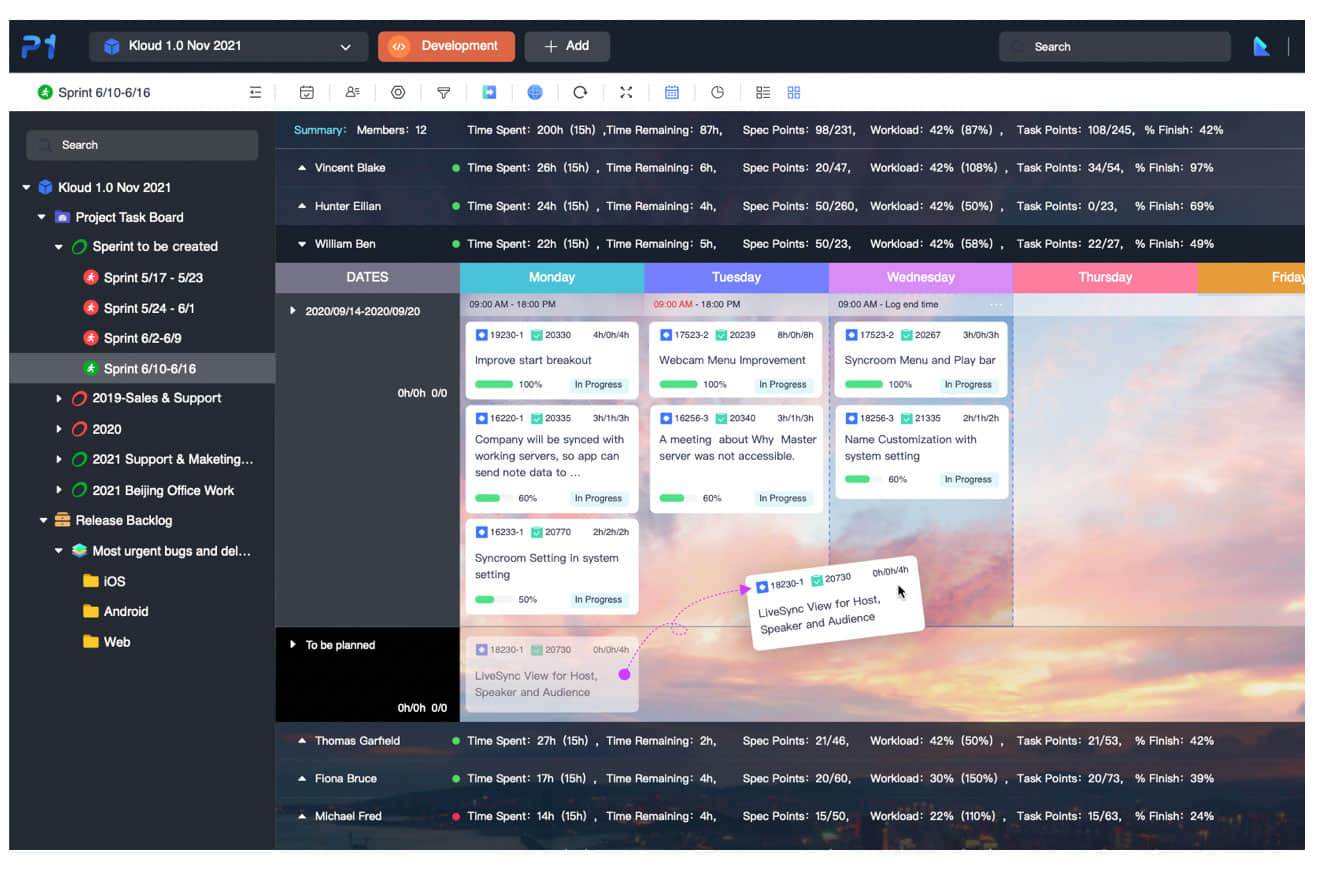Image resolution: width=1318 pixels, height=876 pixels.
Task: Open the calendar-check icon in toolbar
Action: coord(307,92)
